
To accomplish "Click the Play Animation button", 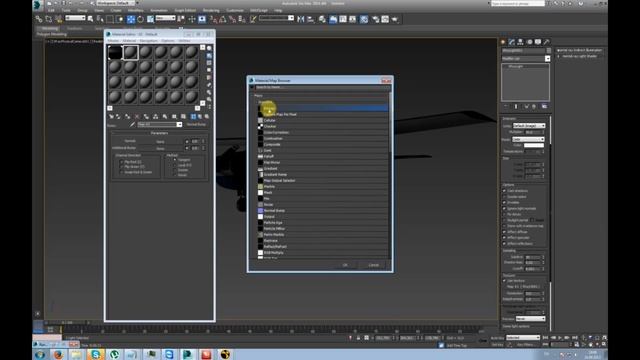I will coord(560,338).
